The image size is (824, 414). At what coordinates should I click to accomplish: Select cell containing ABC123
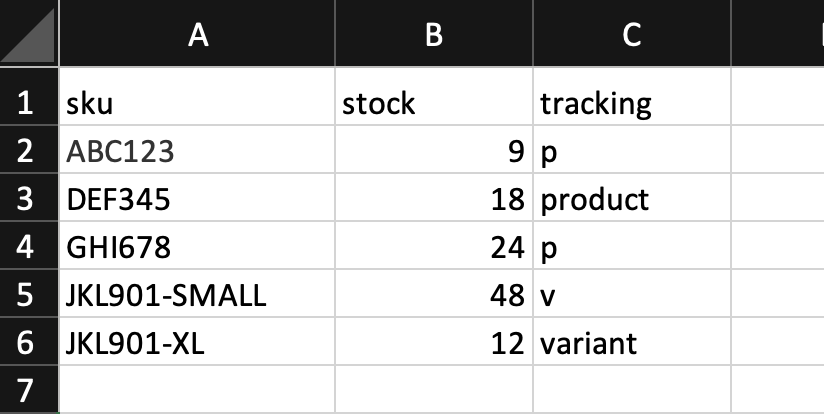click(197, 149)
